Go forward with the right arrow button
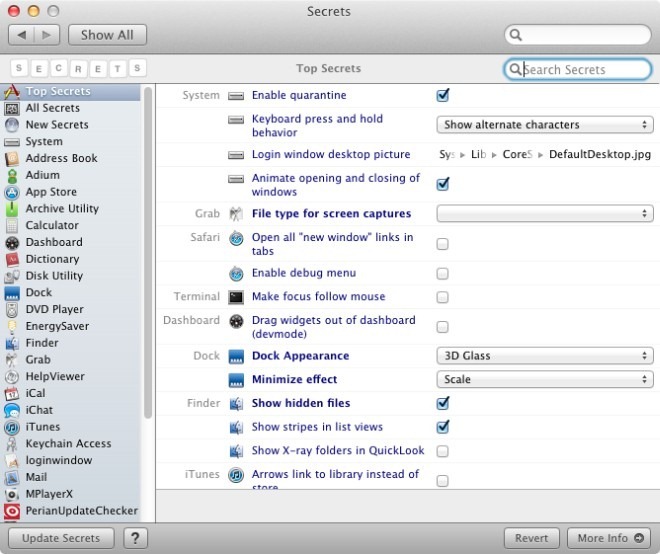This screenshot has width=660, height=554. click(x=47, y=35)
